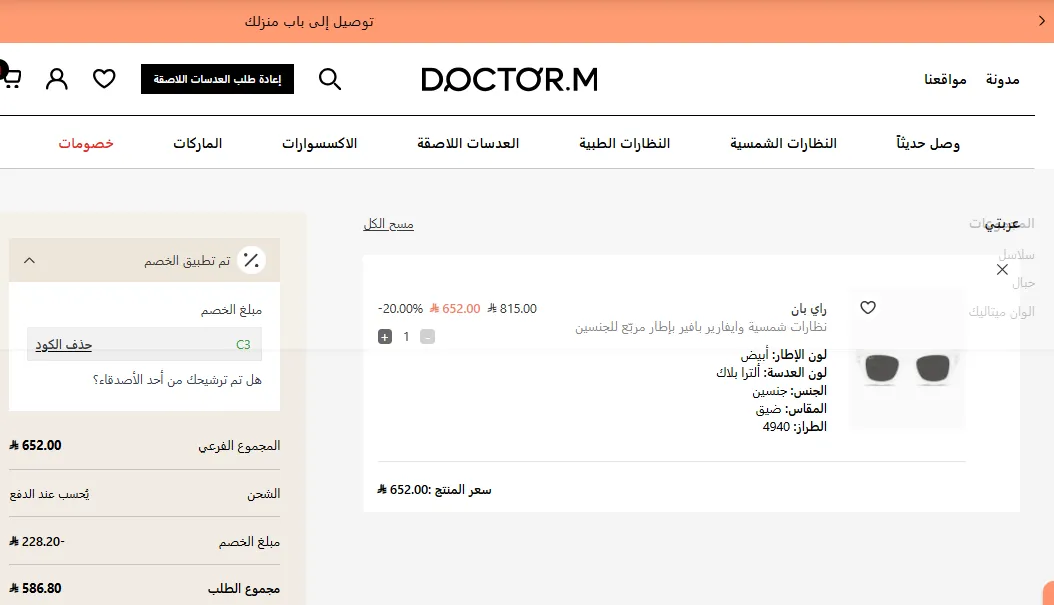This screenshot has height=605, width=1054.
Task: Click the sale price 652.00 in red
Action: coord(455,309)
